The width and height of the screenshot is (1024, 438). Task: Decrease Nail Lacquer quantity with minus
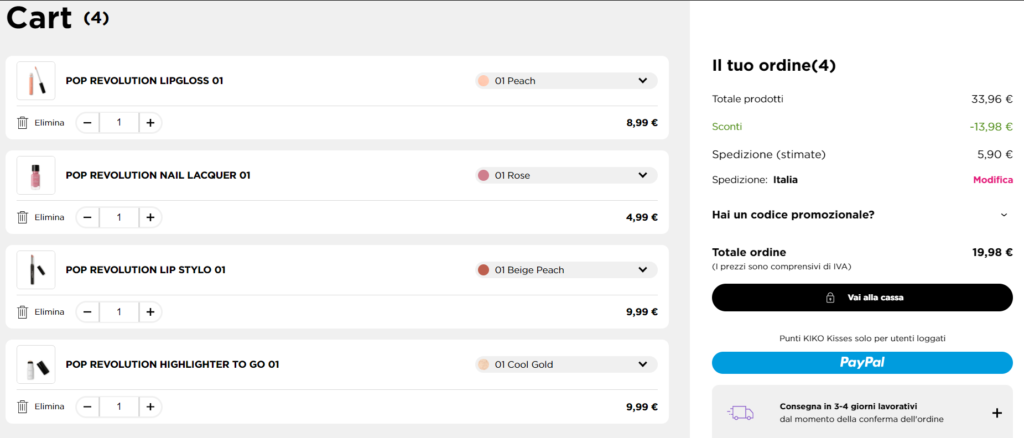[x=88, y=217]
